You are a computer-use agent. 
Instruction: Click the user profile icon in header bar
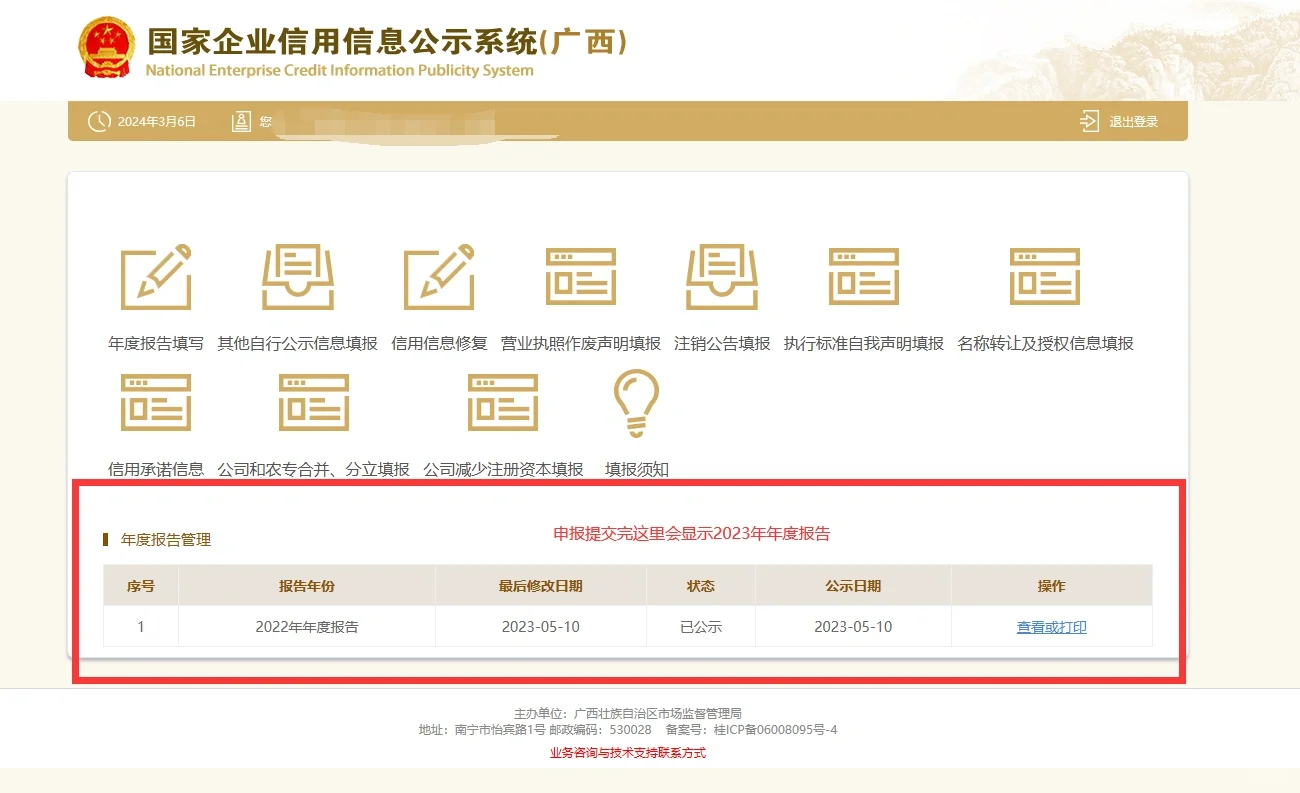pyautogui.click(x=241, y=122)
